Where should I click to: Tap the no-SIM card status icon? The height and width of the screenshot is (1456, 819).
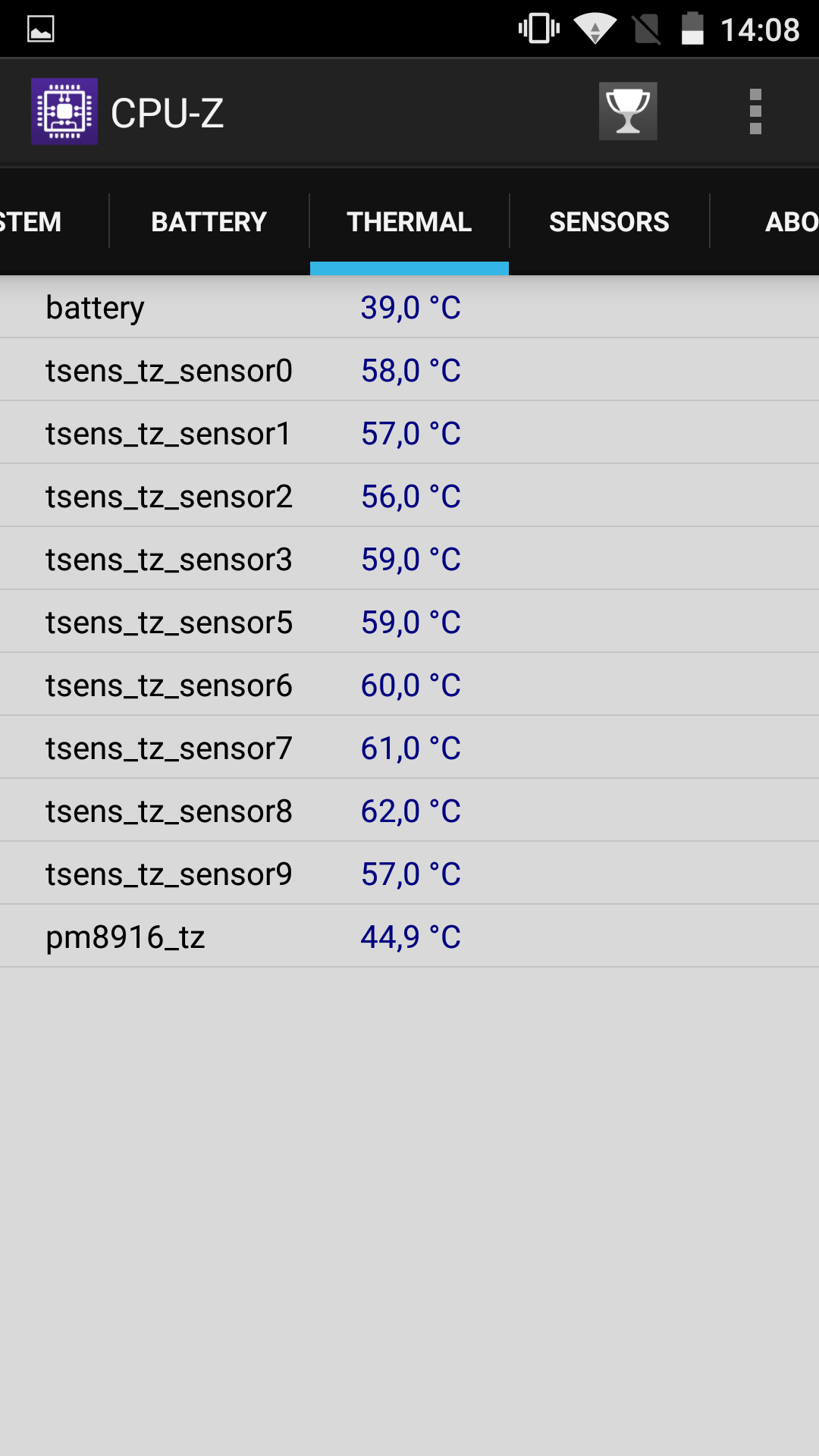[x=647, y=29]
